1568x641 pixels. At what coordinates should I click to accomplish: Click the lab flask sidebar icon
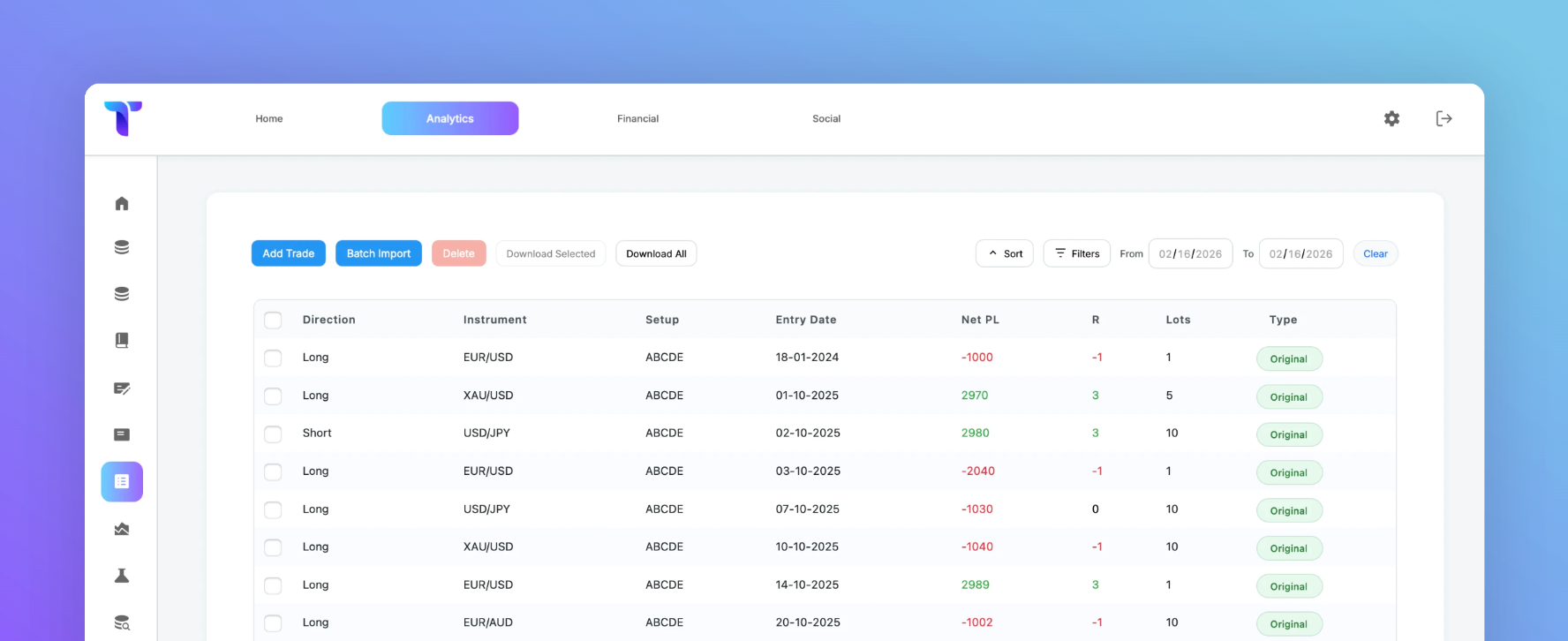[x=122, y=576]
